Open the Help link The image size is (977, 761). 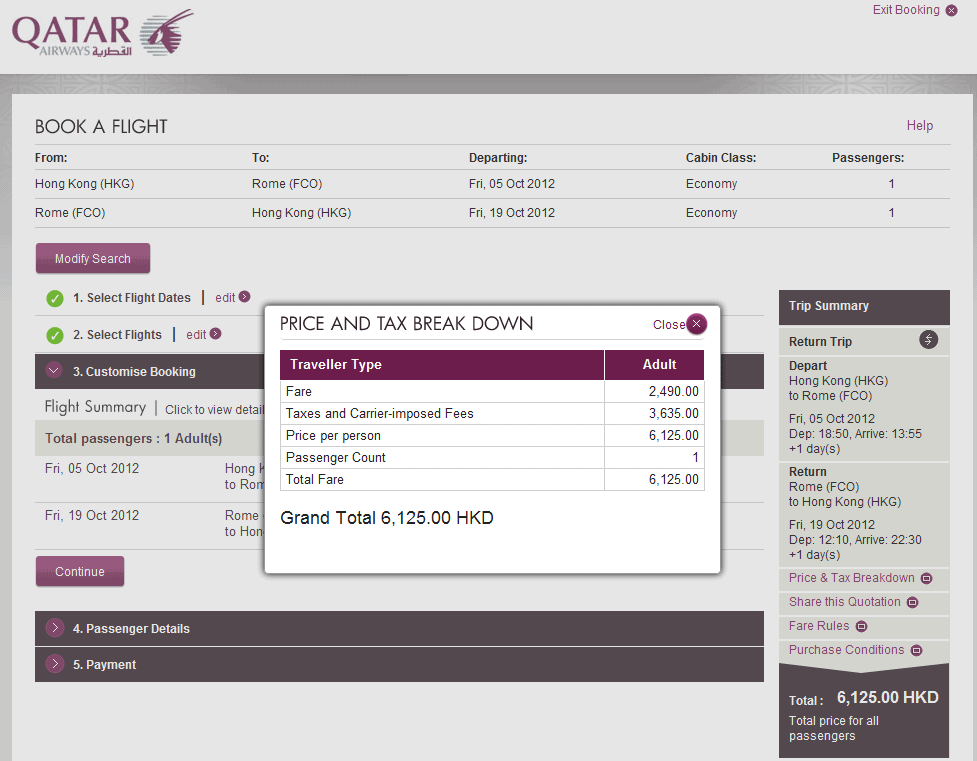pyautogui.click(x=919, y=126)
